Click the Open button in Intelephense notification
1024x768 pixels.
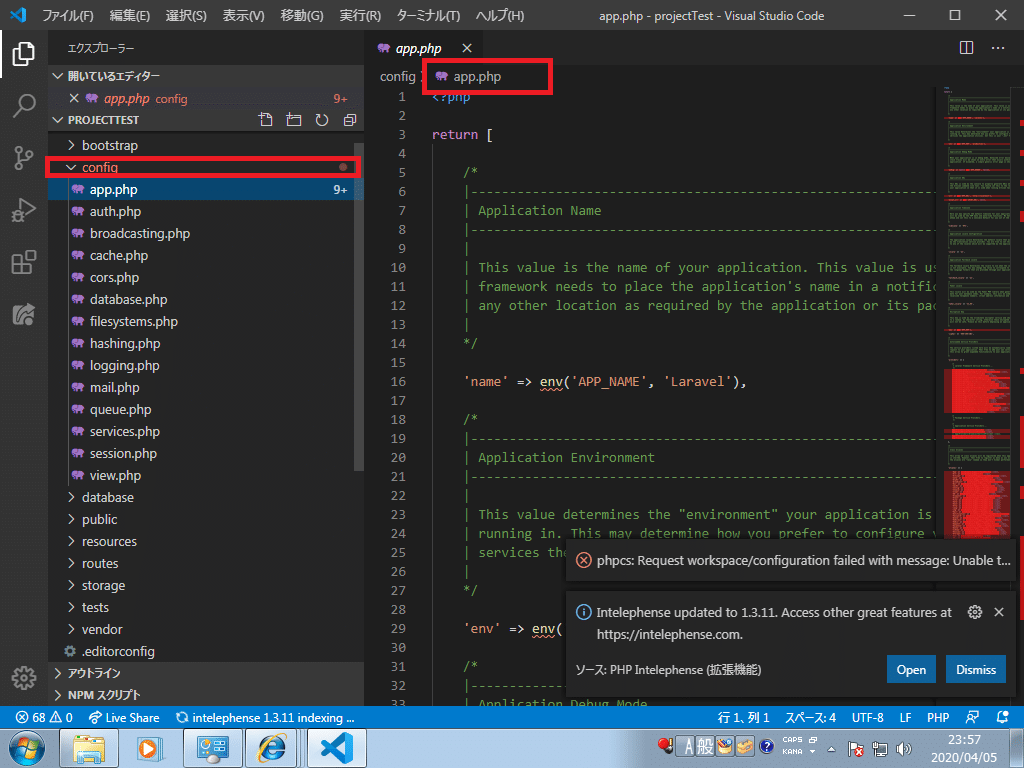911,669
